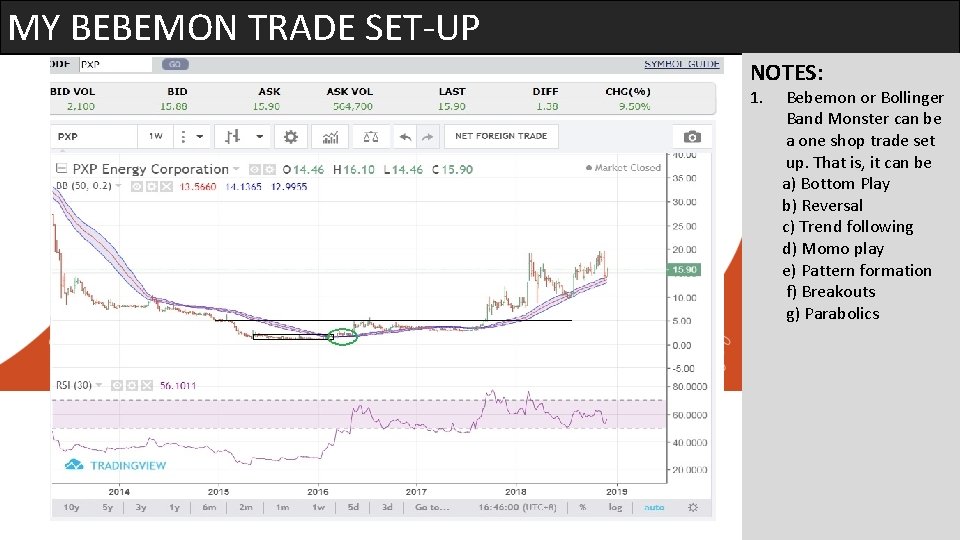Toggle percent scale with % button
This screenshot has height=540, width=960.
coord(582,508)
